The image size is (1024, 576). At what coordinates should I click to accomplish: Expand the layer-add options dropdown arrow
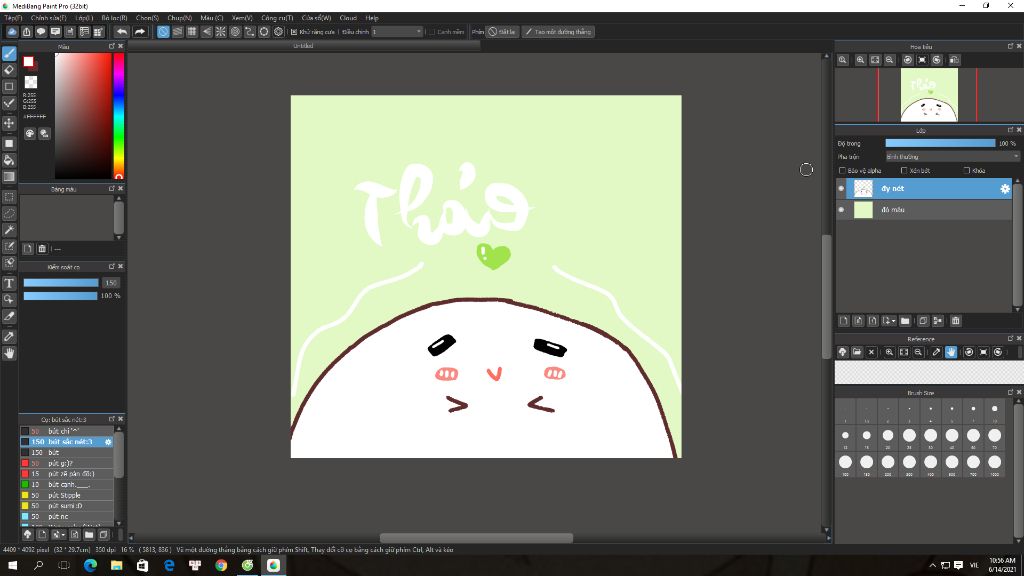click(893, 321)
